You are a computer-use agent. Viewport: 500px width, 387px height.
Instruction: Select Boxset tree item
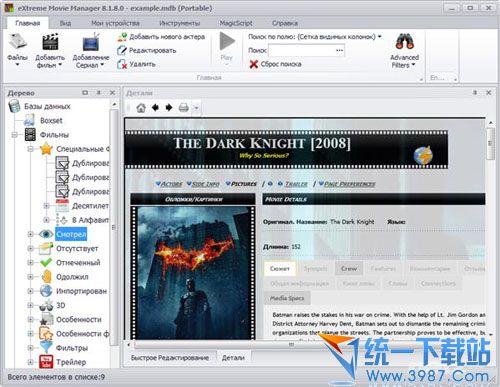(44, 120)
